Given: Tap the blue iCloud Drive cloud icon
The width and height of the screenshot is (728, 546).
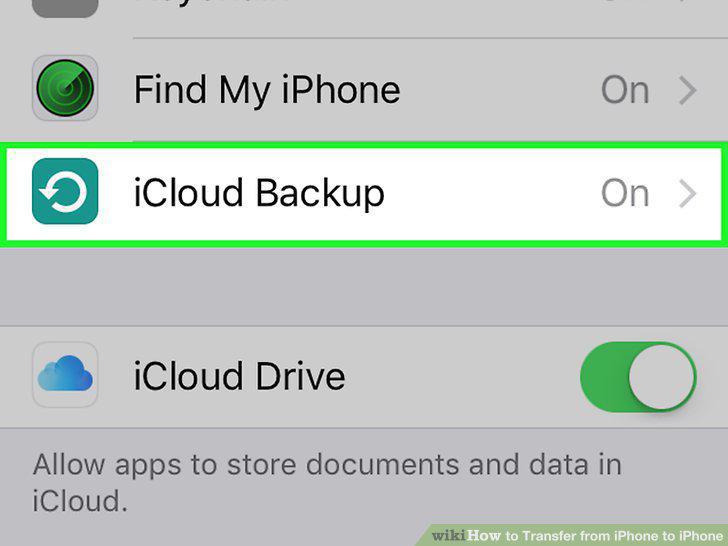Looking at the screenshot, I should tap(65, 375).
